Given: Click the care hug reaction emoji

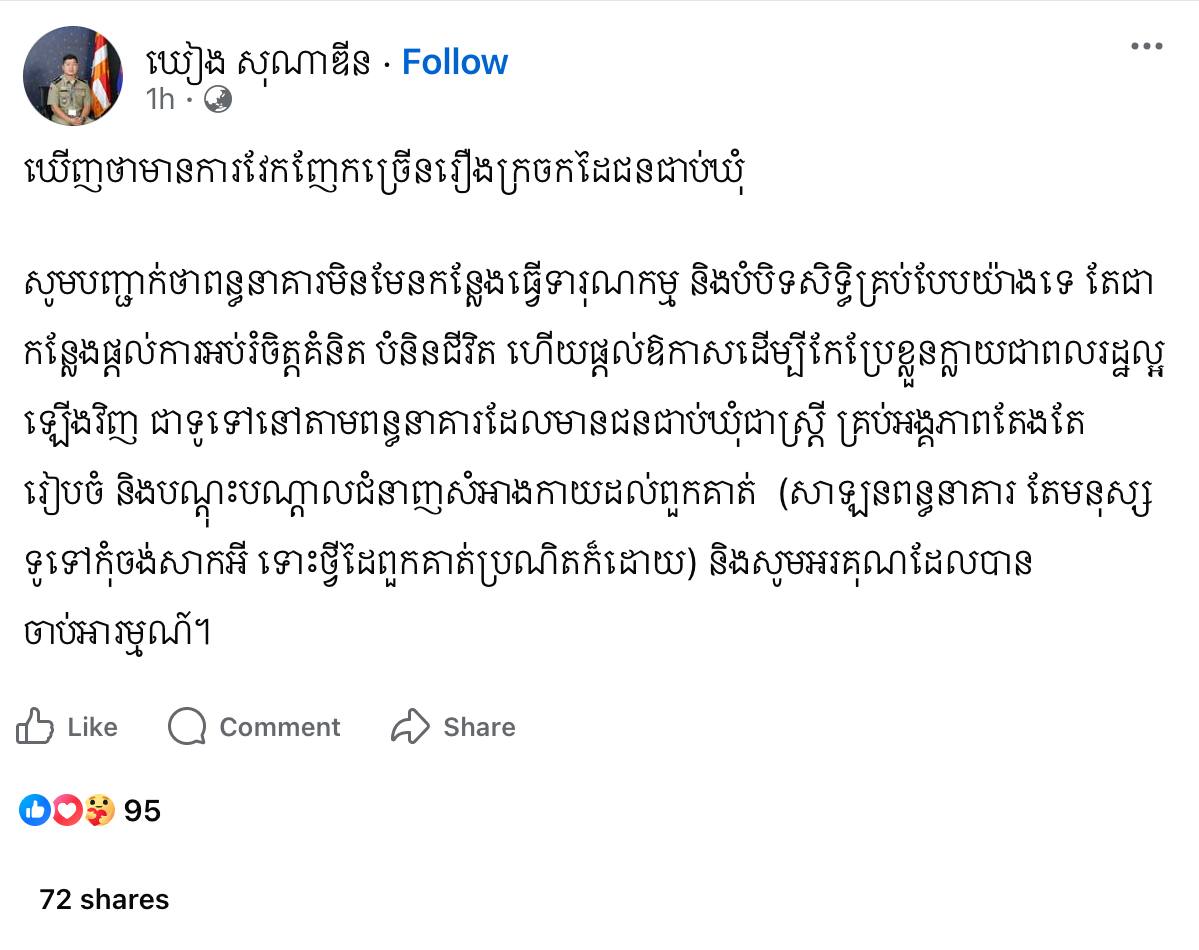Looking at the screenshot, I should pyautogui.click(x=98, y=810).
